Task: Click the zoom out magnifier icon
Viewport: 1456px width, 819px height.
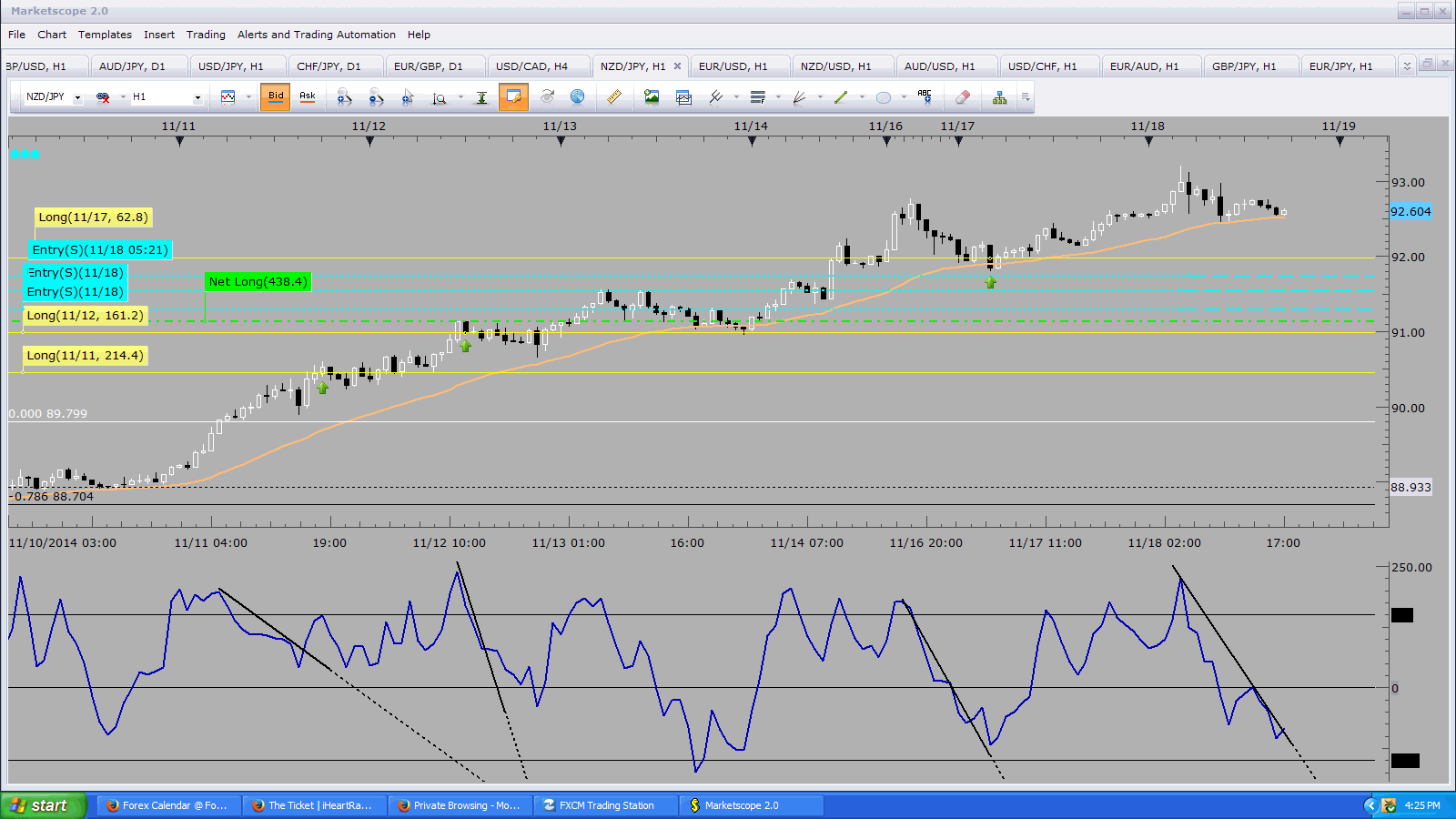Action: [x=376, y=97]
